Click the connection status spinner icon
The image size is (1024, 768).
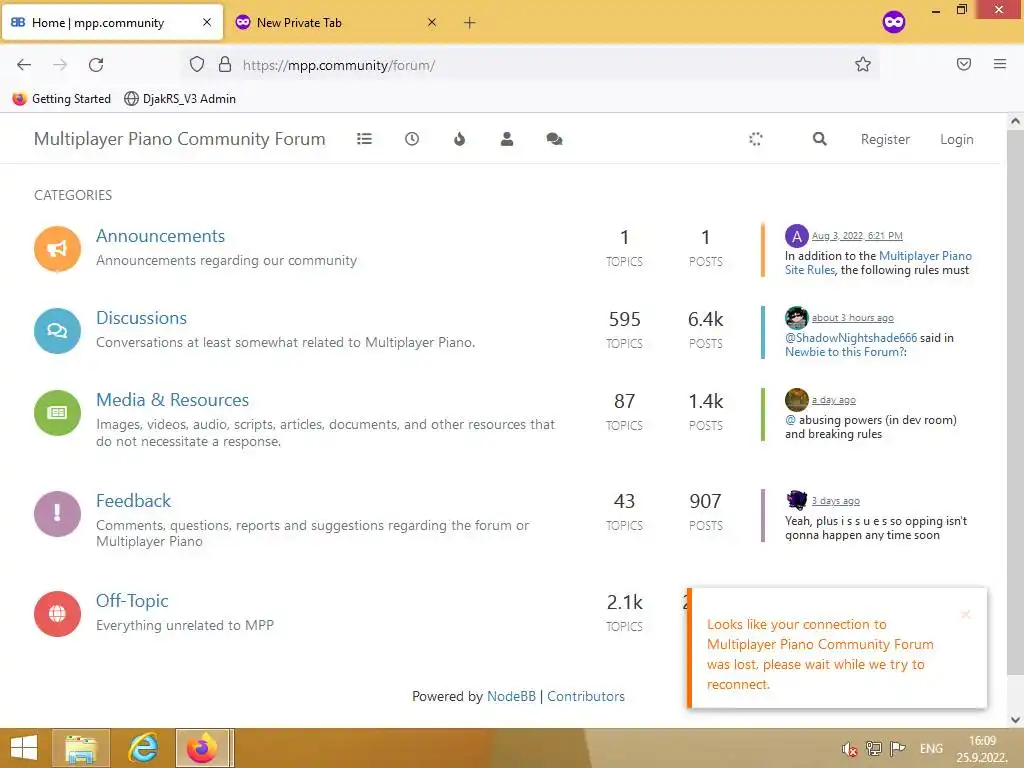(756, 139)
